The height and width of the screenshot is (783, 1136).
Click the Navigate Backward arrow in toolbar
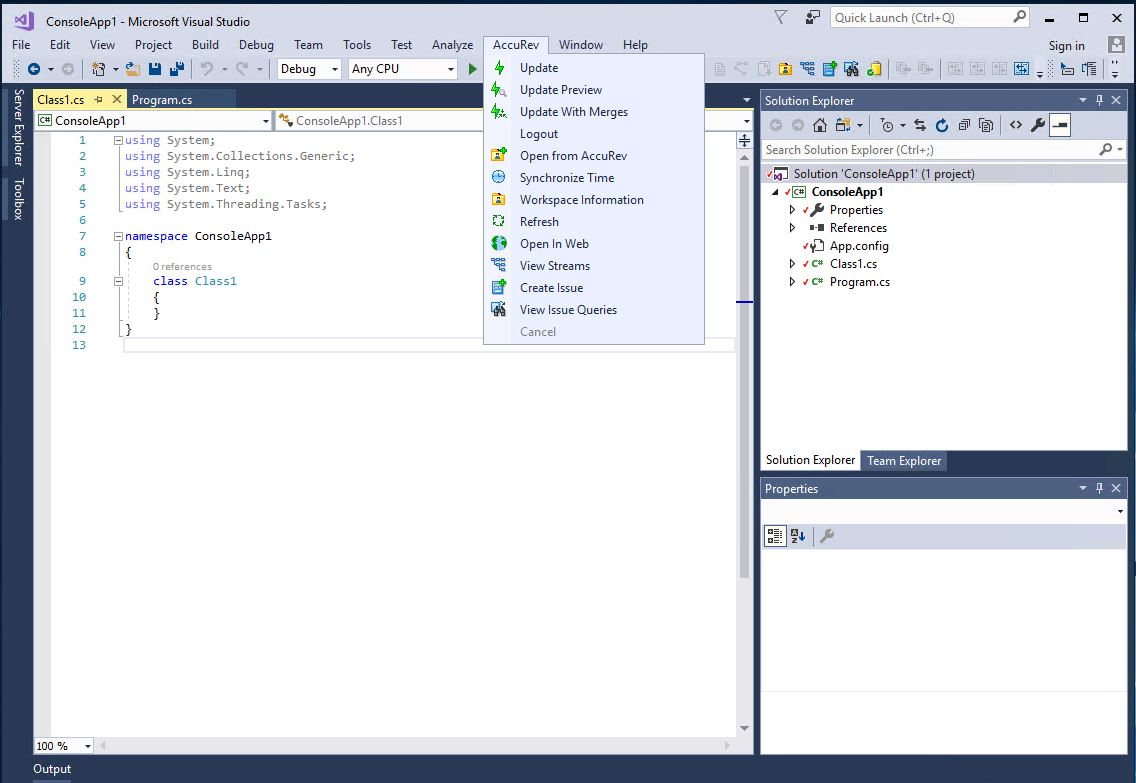click(x=33, y=69)
